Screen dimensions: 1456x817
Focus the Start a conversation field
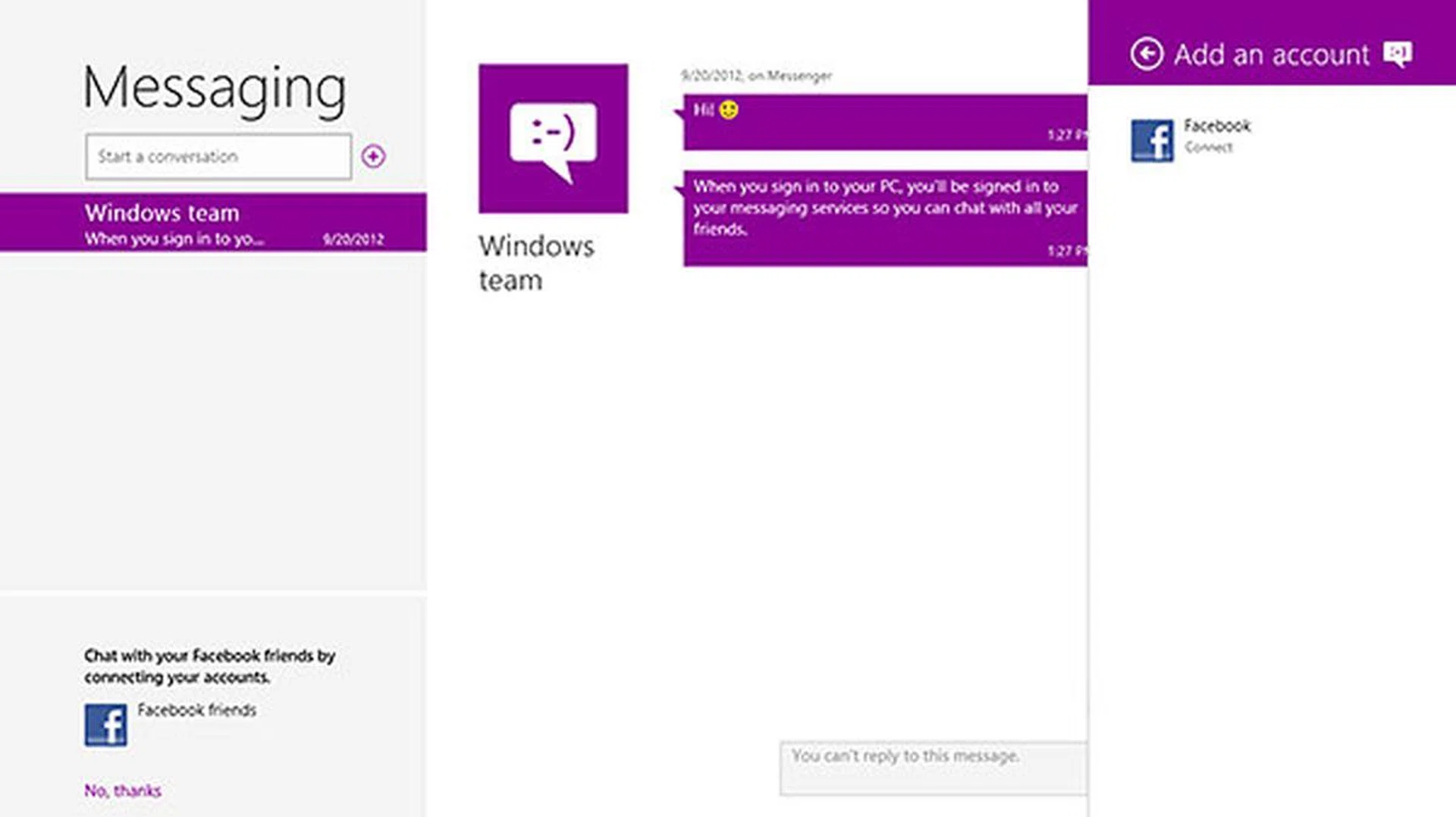[218, 157]
